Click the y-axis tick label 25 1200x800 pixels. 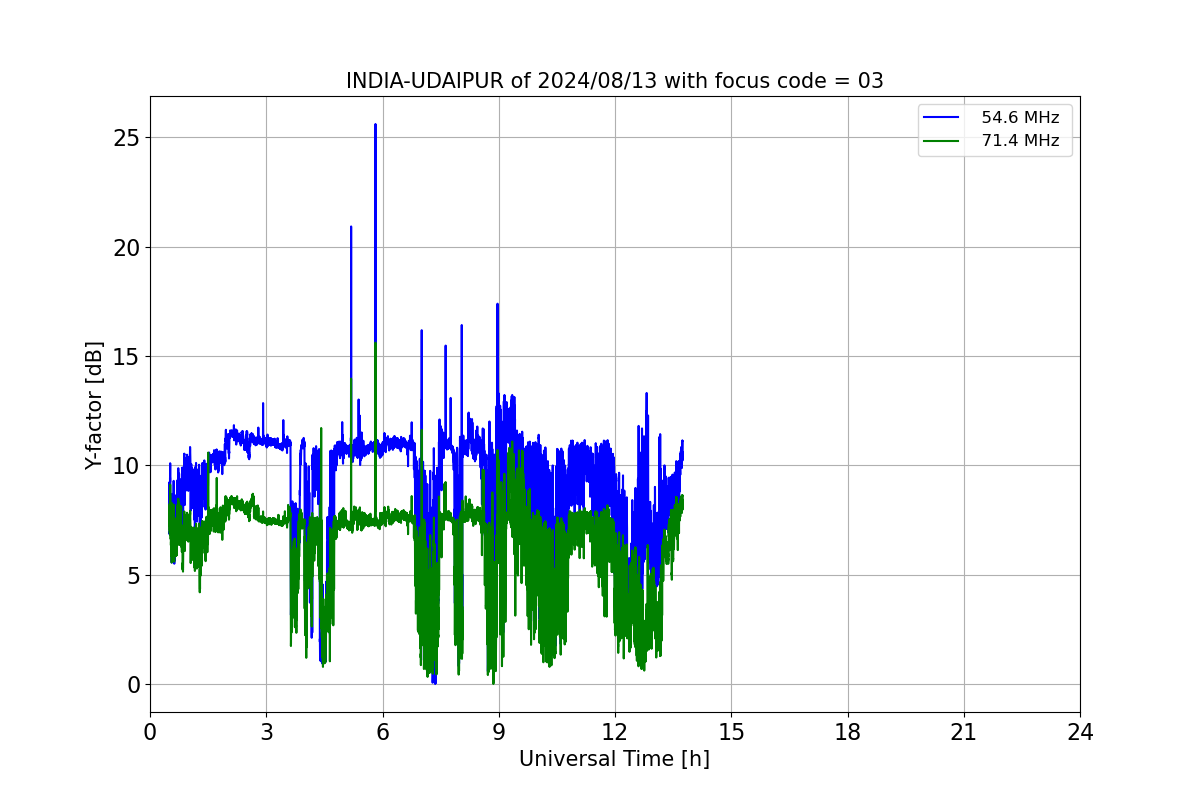(x=126, y=137)
